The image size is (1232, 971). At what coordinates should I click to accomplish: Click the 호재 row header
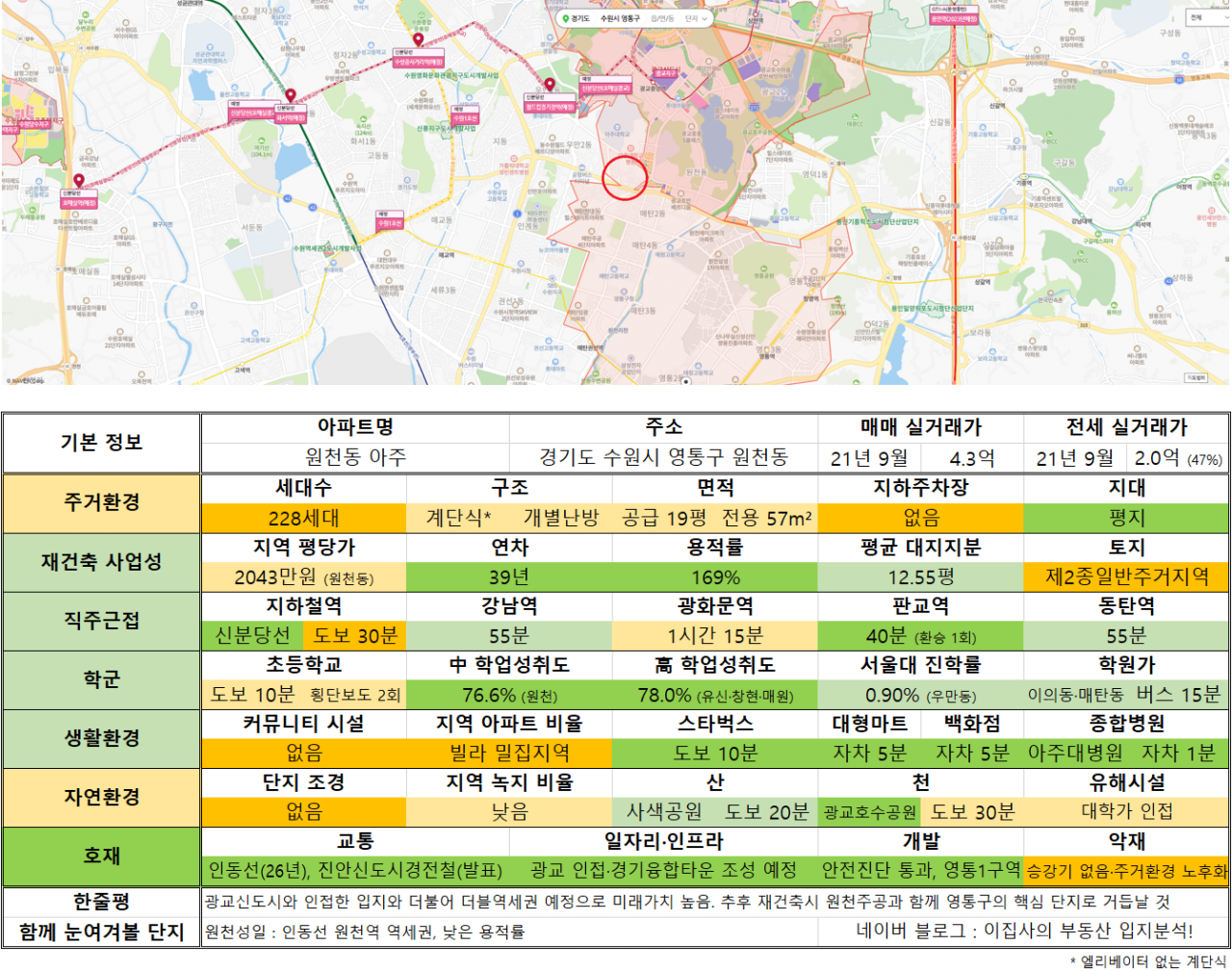tap(101, 856)
